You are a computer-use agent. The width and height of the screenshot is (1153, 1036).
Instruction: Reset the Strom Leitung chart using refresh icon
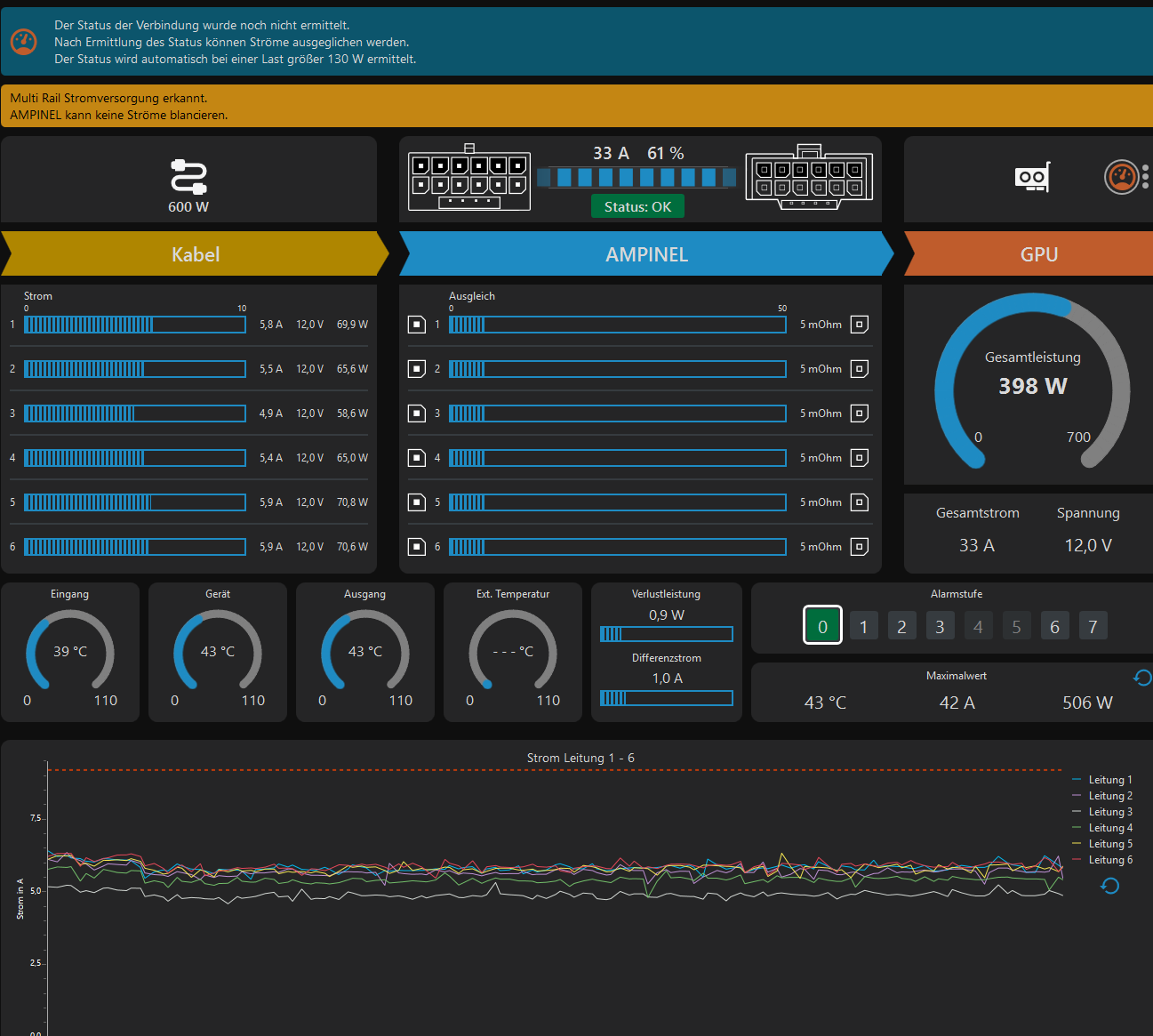point(1109,886)
